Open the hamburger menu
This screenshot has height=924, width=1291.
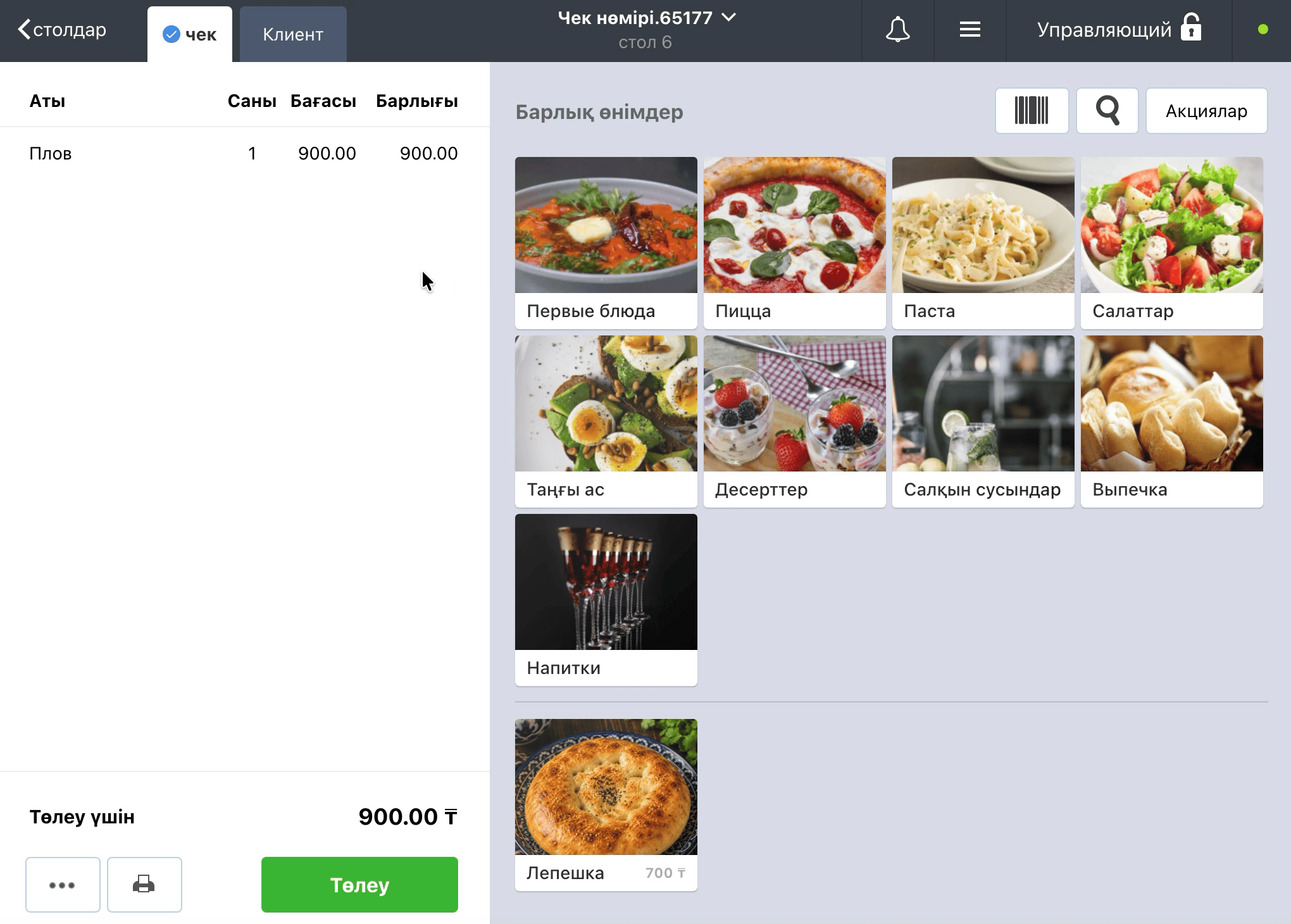(x=970, y=30)
